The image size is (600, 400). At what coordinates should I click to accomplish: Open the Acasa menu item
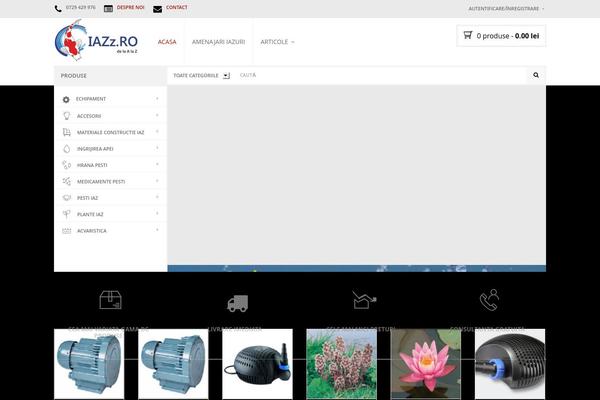[167, 42]
